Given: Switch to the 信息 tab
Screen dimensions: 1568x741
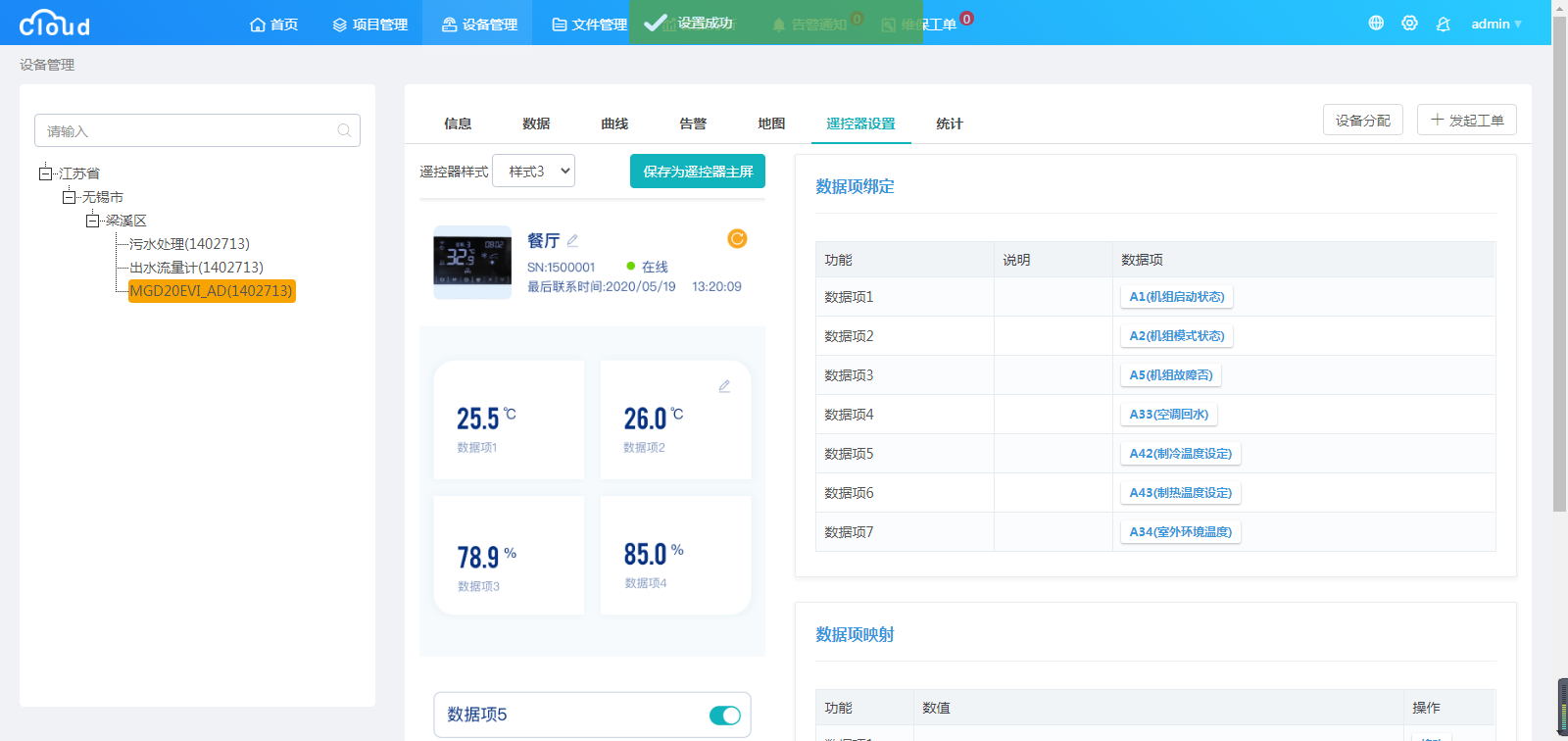Looking at the screenshot, I should point(458,123).
